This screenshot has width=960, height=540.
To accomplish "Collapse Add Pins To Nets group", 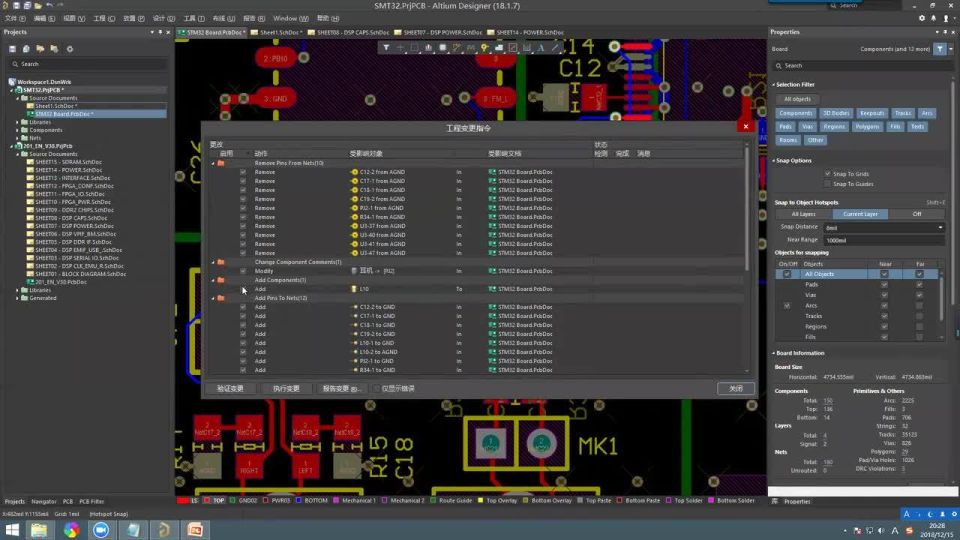I will click(x=213, y=298).
